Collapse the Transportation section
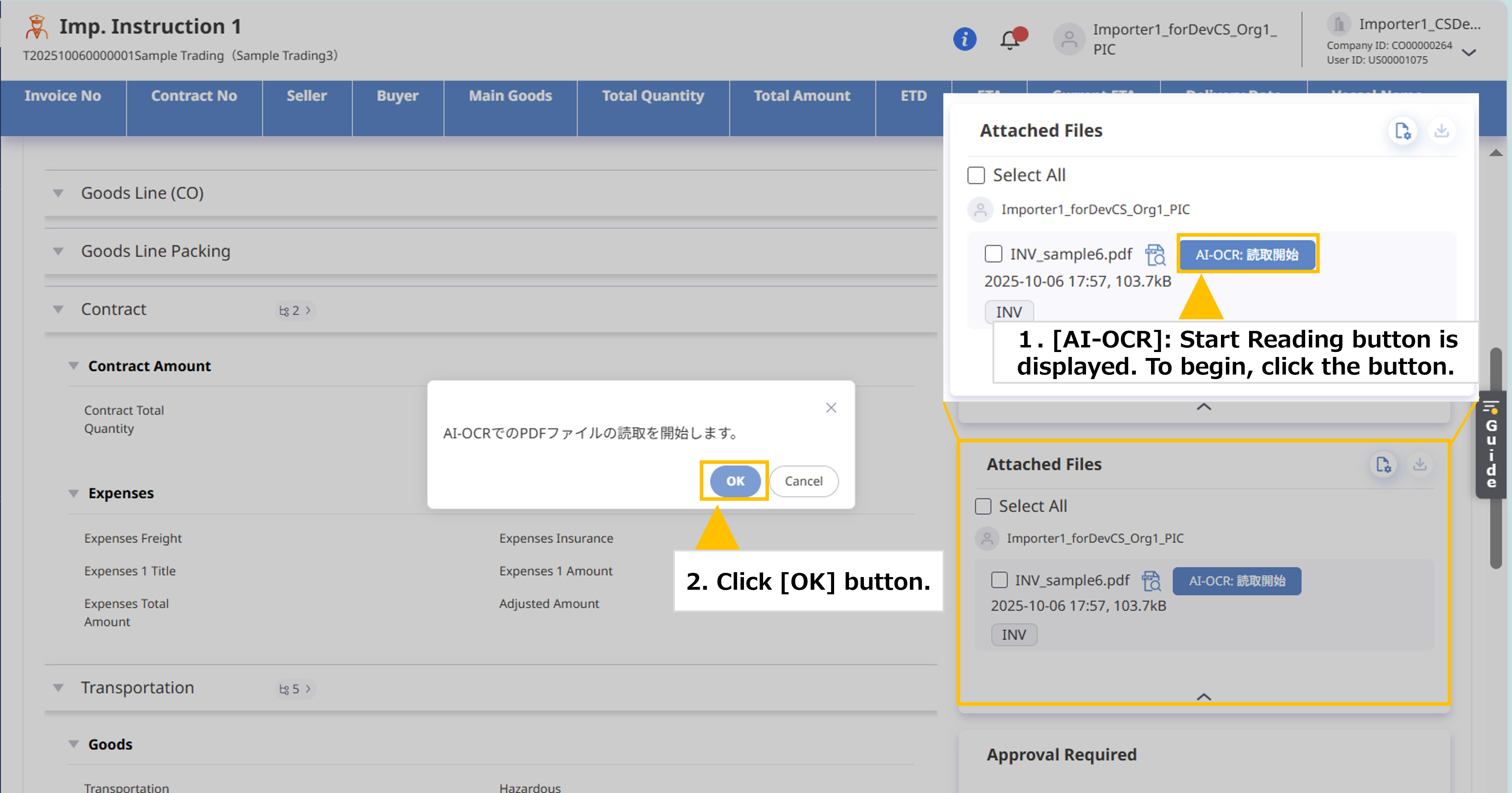1512x793 pixels. (58, 688)
